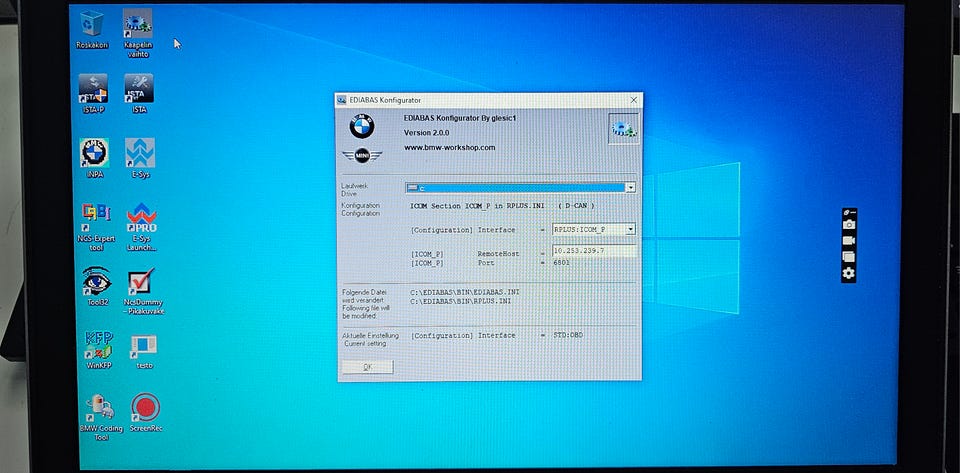Click the EDIABAS Konfigurator title bar icon
960x473 pixels.
[342, 100]
